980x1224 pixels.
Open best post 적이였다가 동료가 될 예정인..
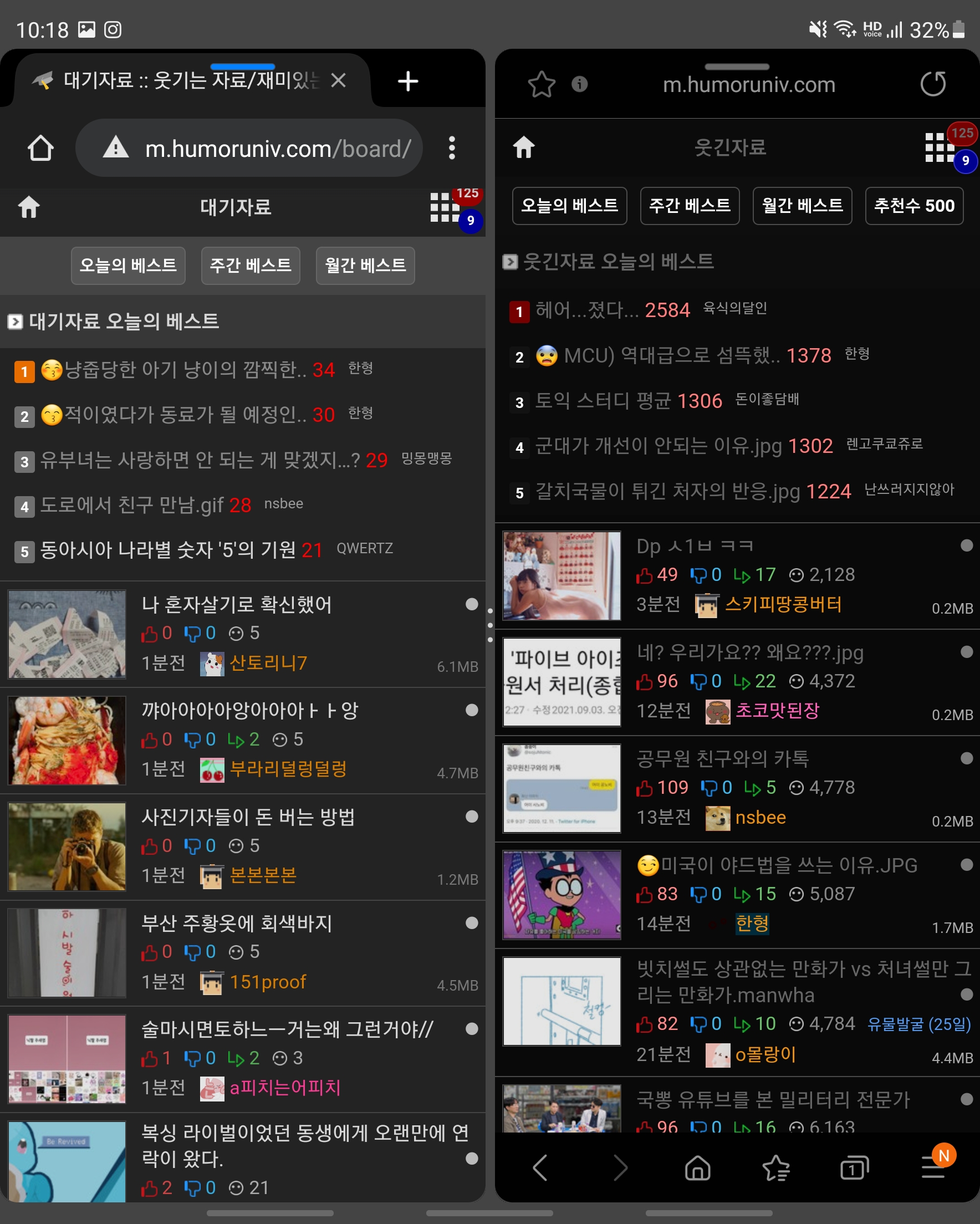[x=173, y=415]
